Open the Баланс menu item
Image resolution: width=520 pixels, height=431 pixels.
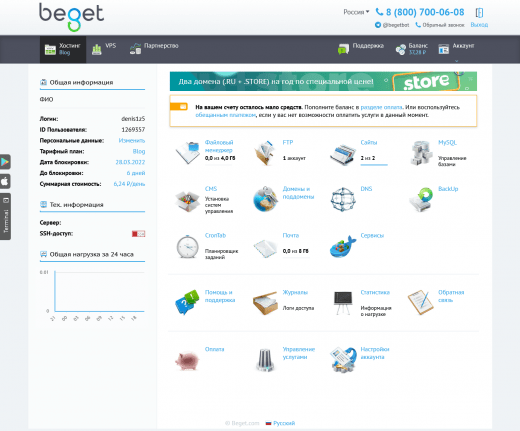point(411,49)
